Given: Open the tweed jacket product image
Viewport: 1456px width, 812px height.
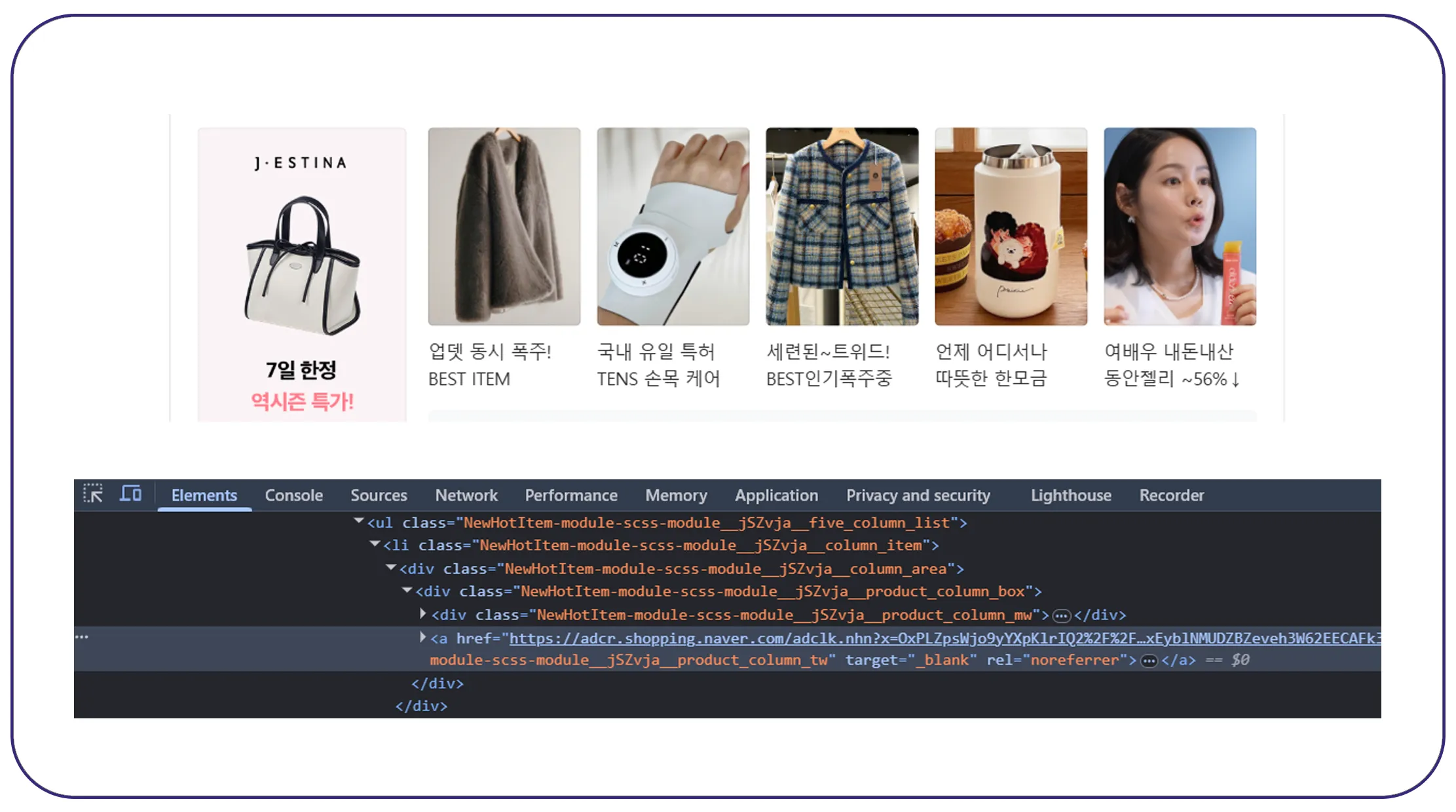Looking at the screenshot, I should [842, 227].
